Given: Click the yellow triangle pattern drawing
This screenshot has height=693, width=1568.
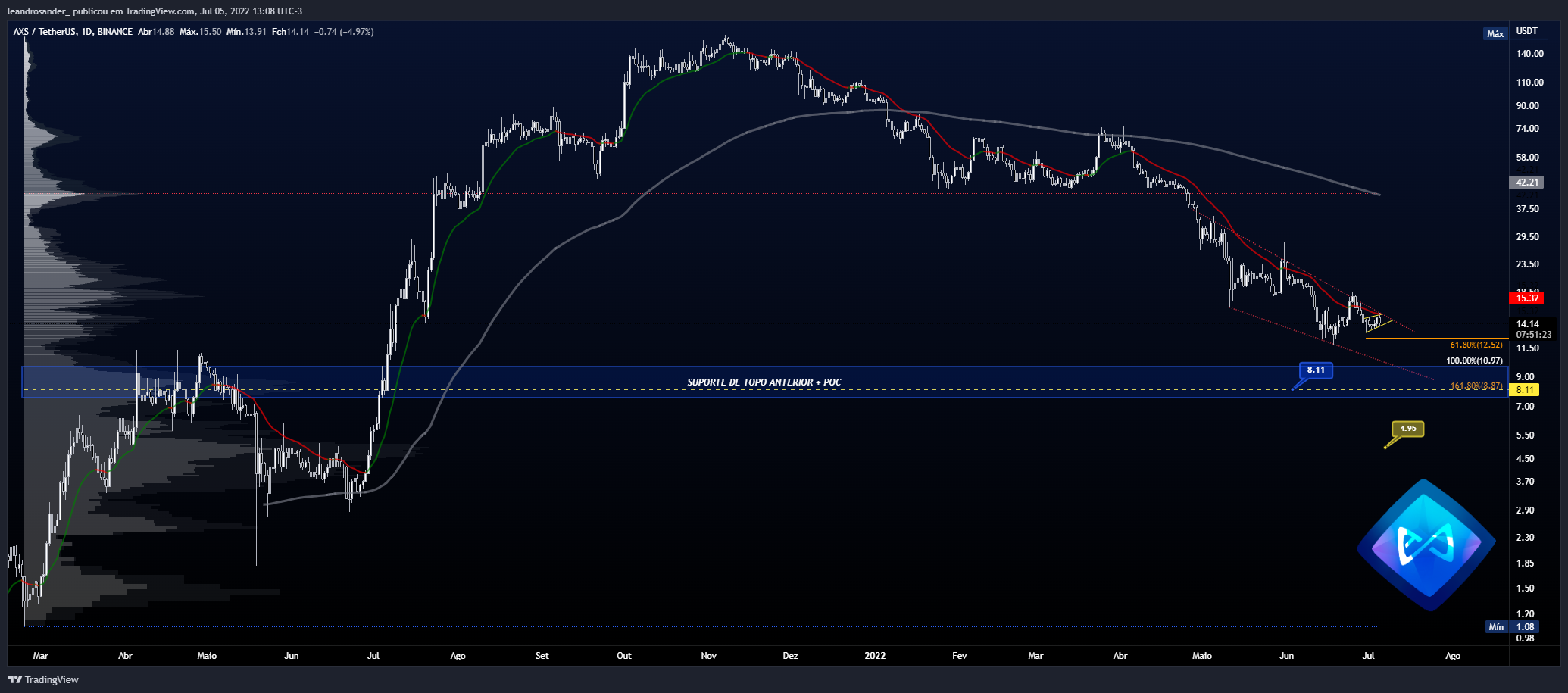Looking at the screenshot, I should click(1379, 323).
